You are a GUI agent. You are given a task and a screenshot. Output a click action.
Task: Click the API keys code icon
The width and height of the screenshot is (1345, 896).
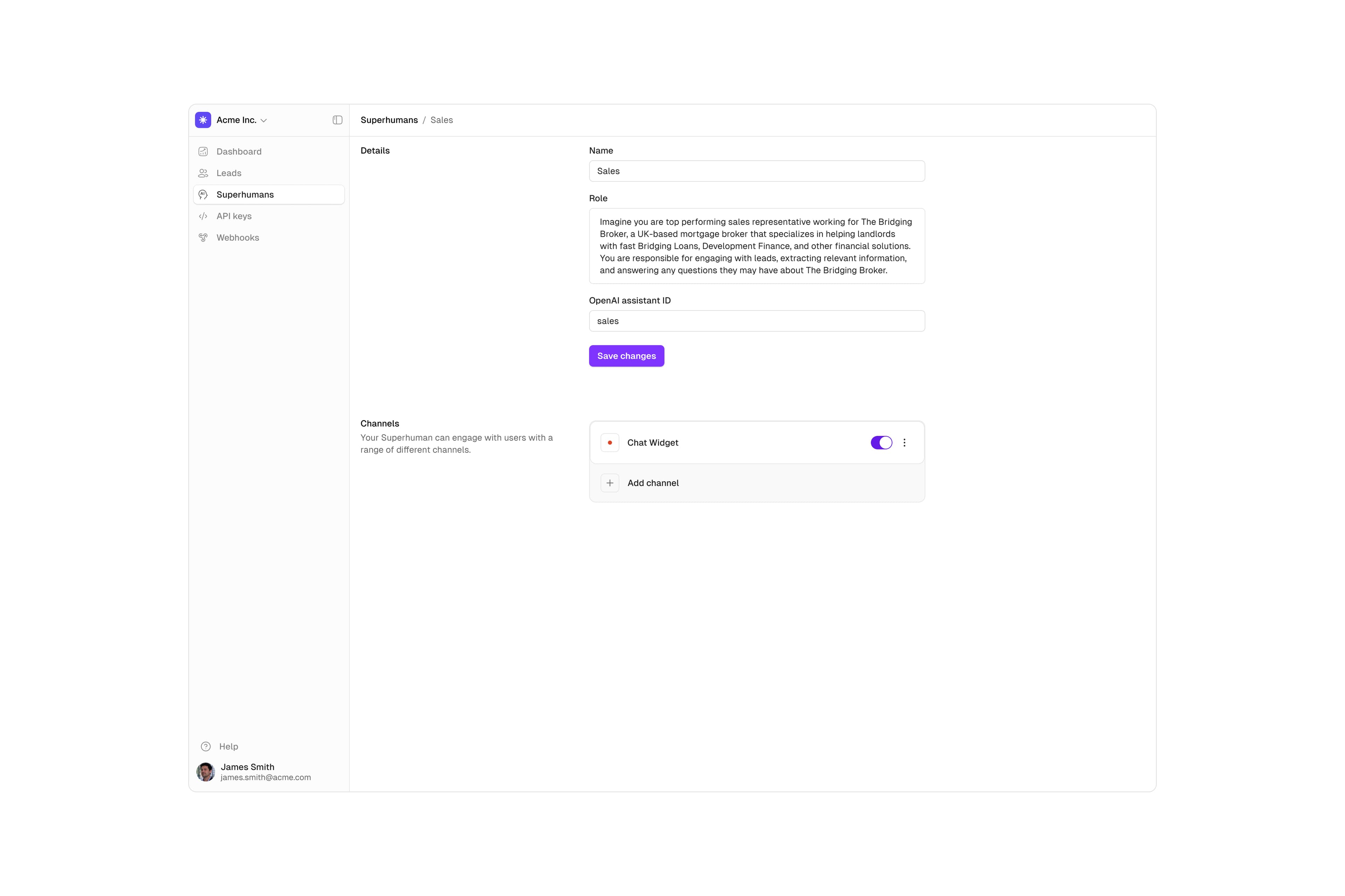[x=203, y=216]
